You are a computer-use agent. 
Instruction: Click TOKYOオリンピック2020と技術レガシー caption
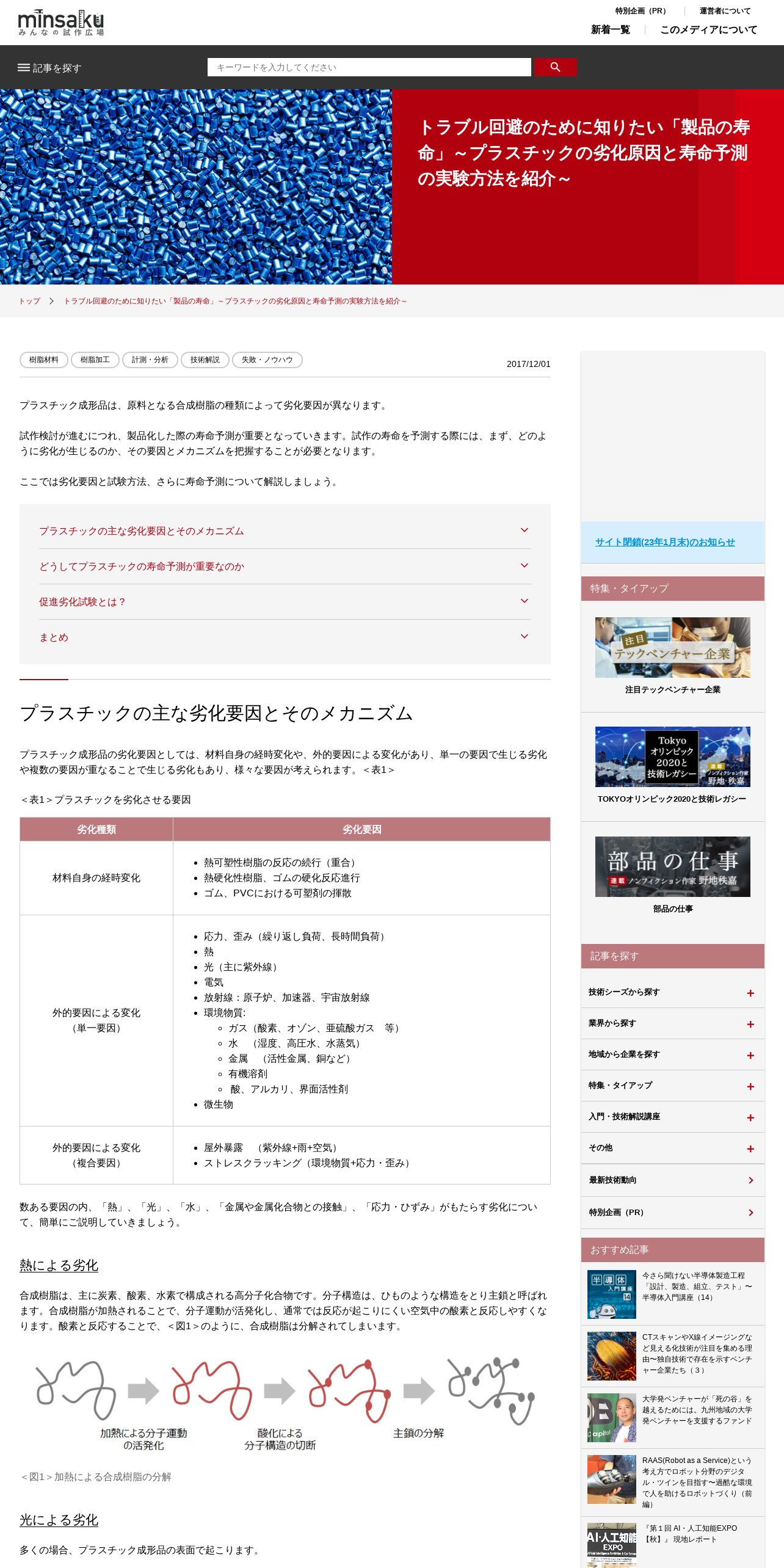[x=672, y=799]
